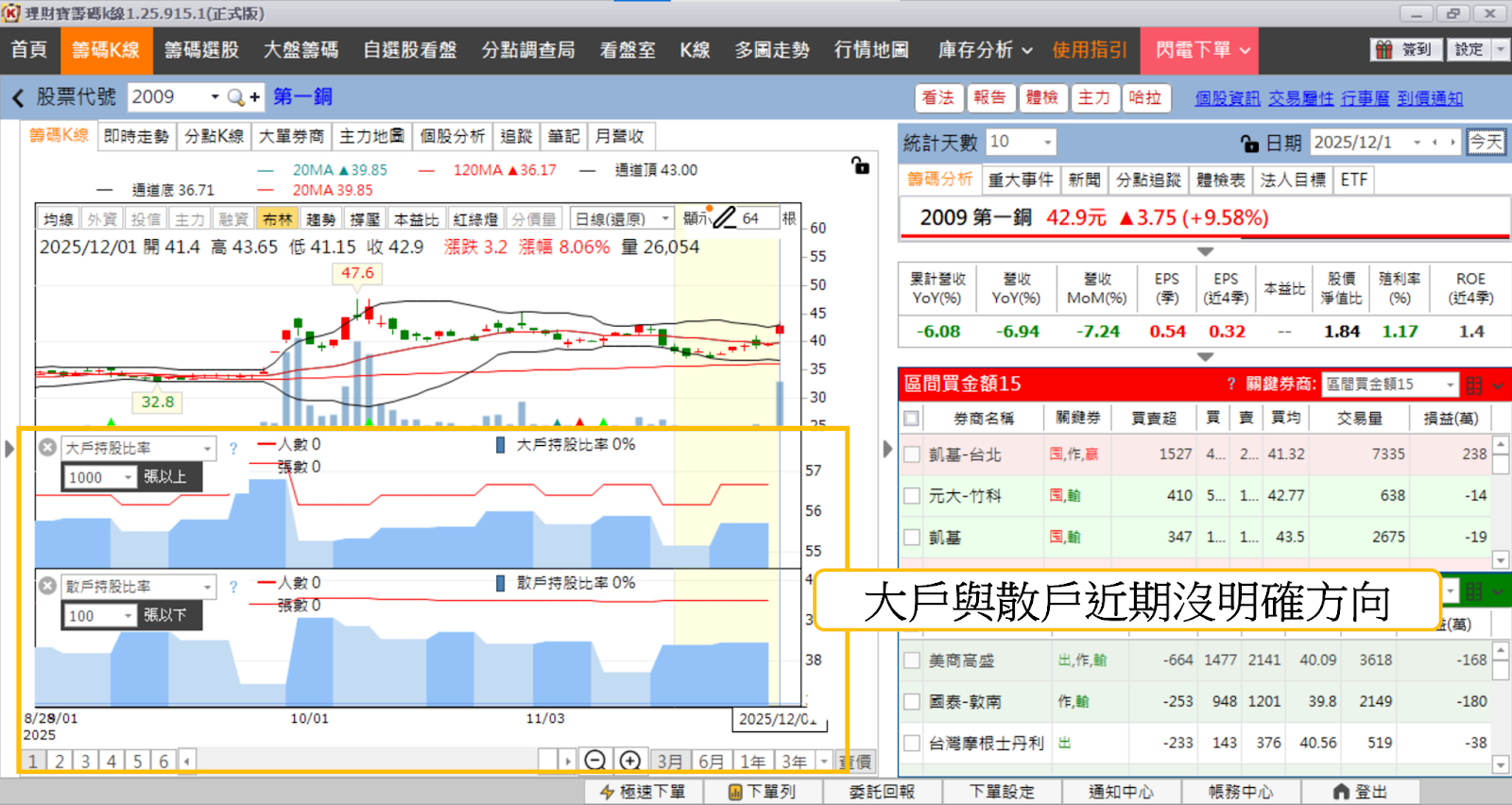Toggle the lock icon above the chart
Viewport: 1512px width, 805px height.
(x=860, y=165)
